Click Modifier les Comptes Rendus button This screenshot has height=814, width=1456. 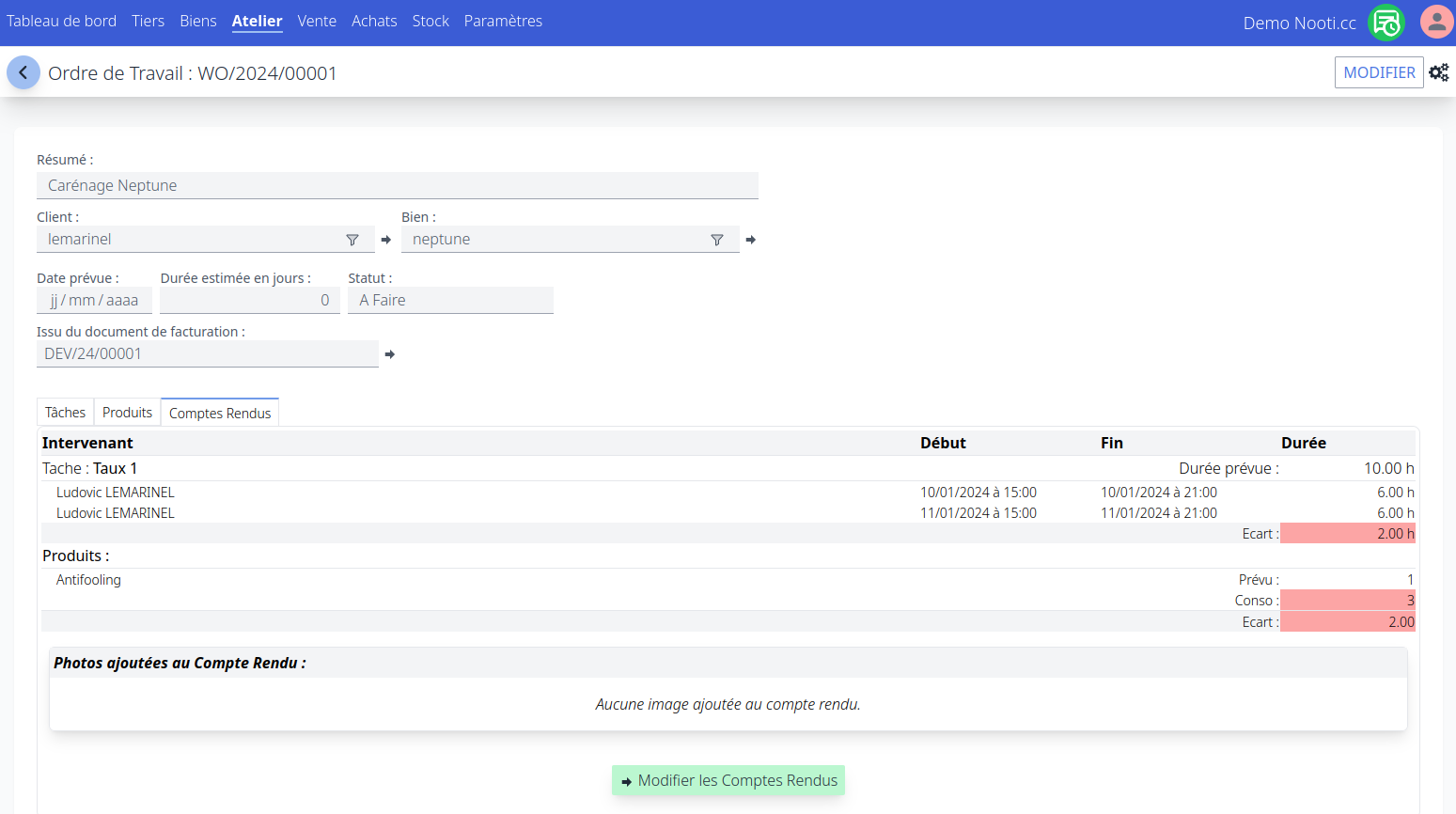point(728,780)
